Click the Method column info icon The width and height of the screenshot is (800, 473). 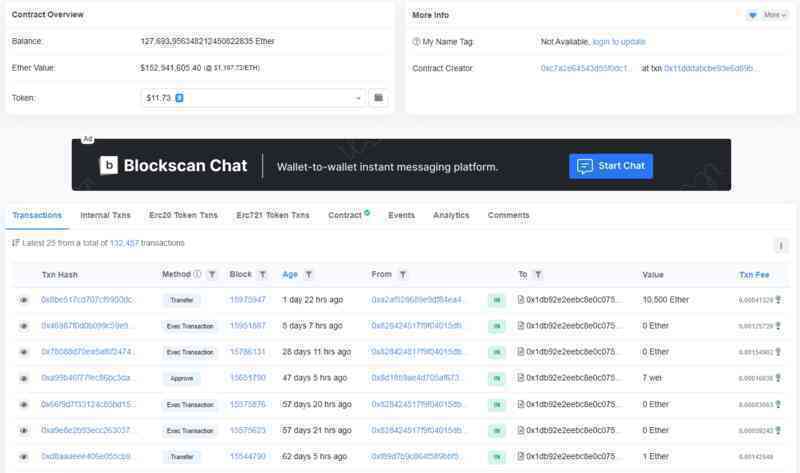197,275
